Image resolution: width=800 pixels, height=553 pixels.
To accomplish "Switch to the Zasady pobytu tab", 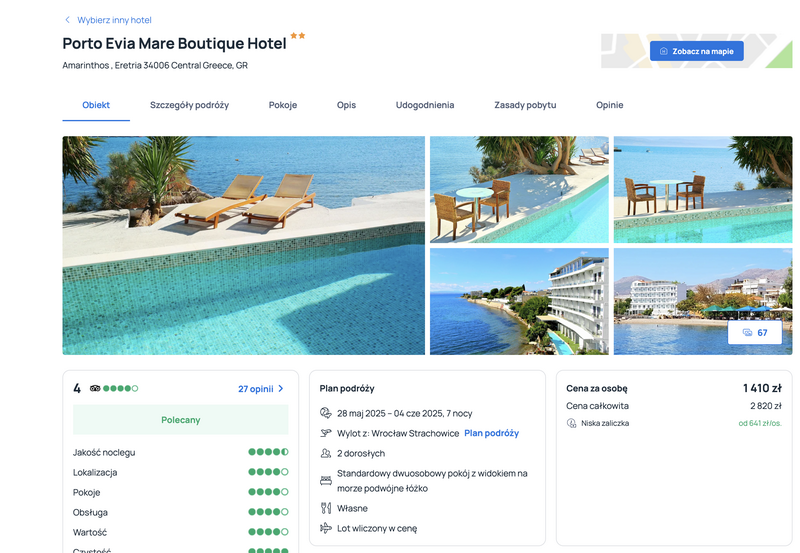I will [525, 105].
